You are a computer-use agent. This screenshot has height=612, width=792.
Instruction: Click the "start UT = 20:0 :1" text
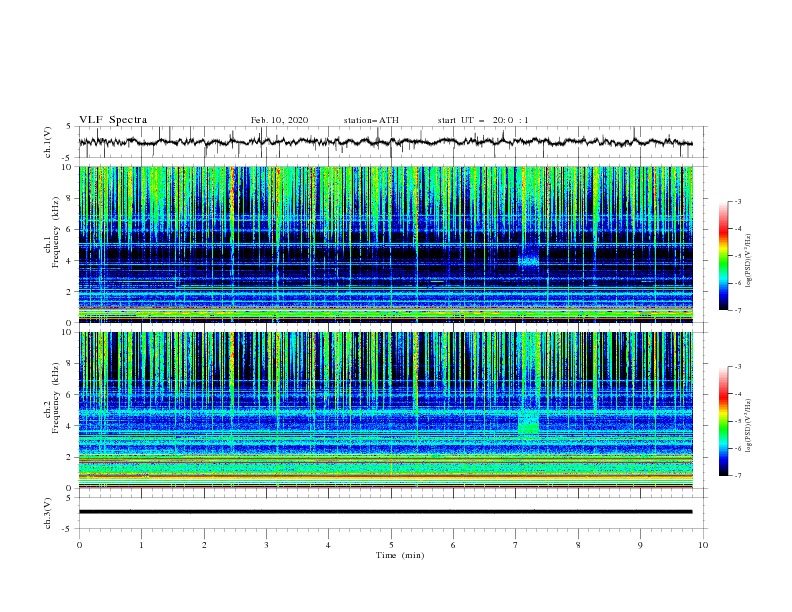pos(483,120)
